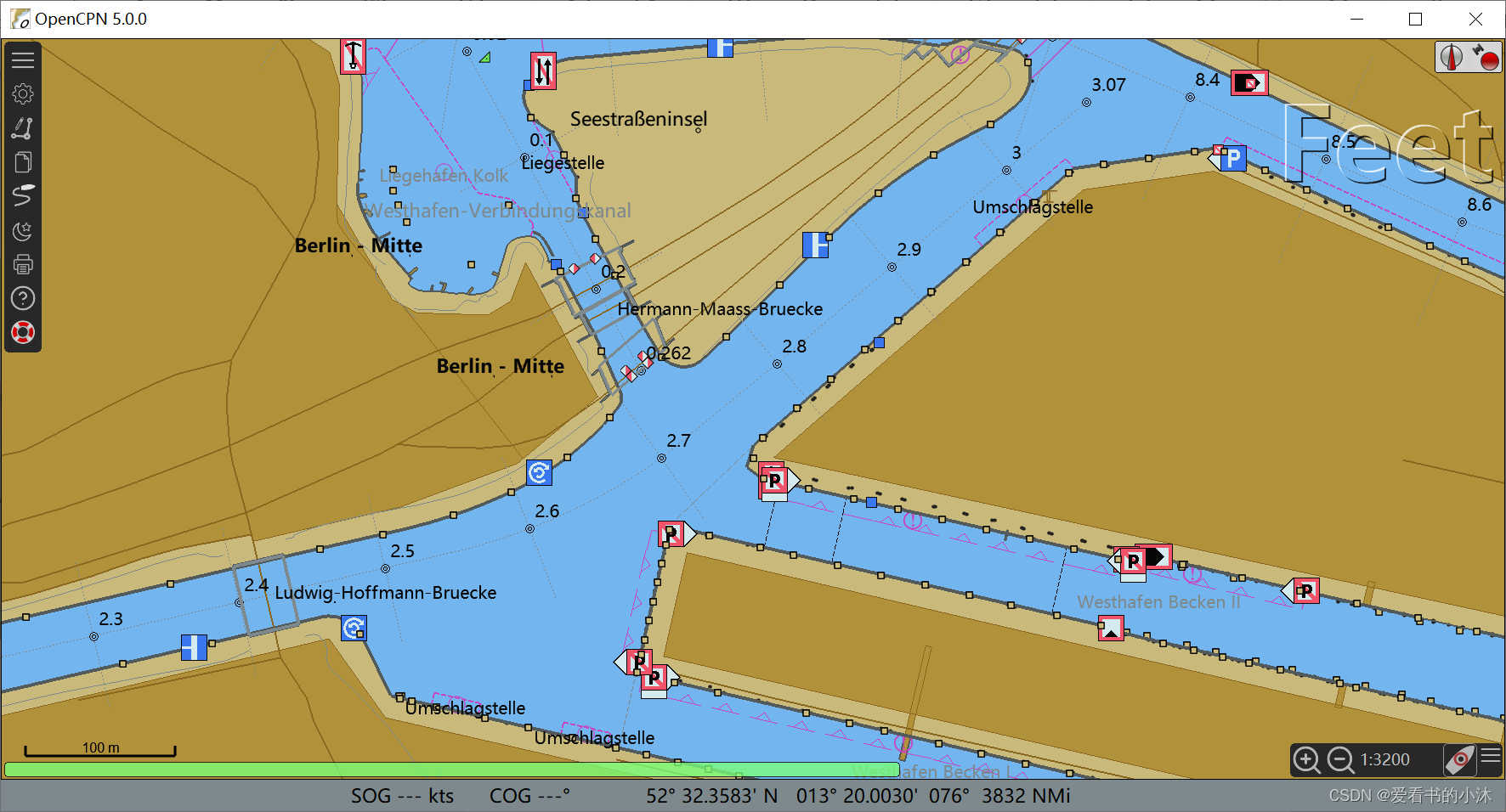
Task: Toggle the auto-follow ship icon
Action: pyautogui.click(x=1460, y=759)
